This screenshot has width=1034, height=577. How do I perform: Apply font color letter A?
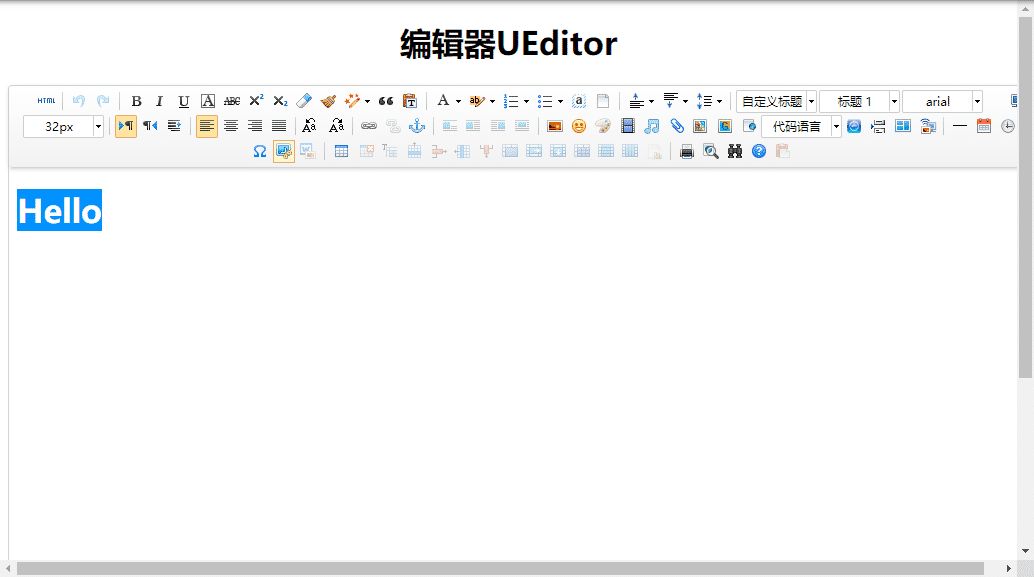click(x=443, y=101)
